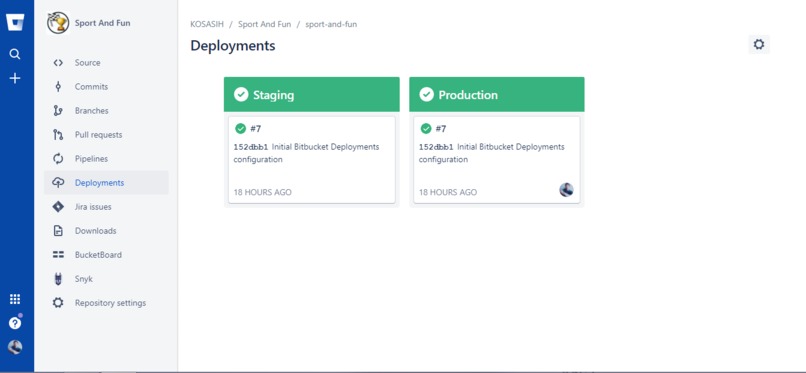
Task: Go to Commits in the sidebar
Action: point(106,87)
